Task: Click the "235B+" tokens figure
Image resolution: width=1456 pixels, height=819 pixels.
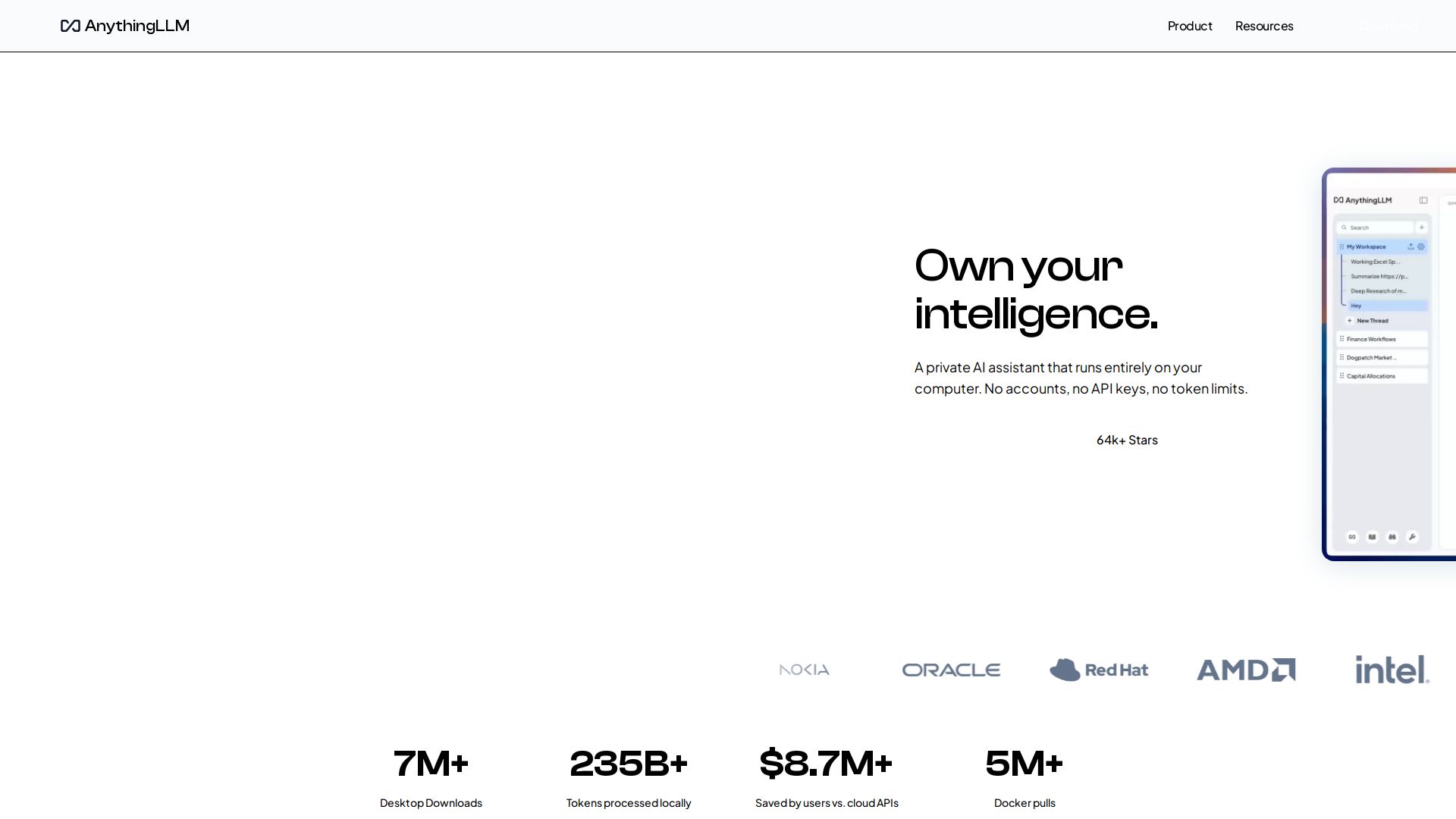Action: click(629, 764)
